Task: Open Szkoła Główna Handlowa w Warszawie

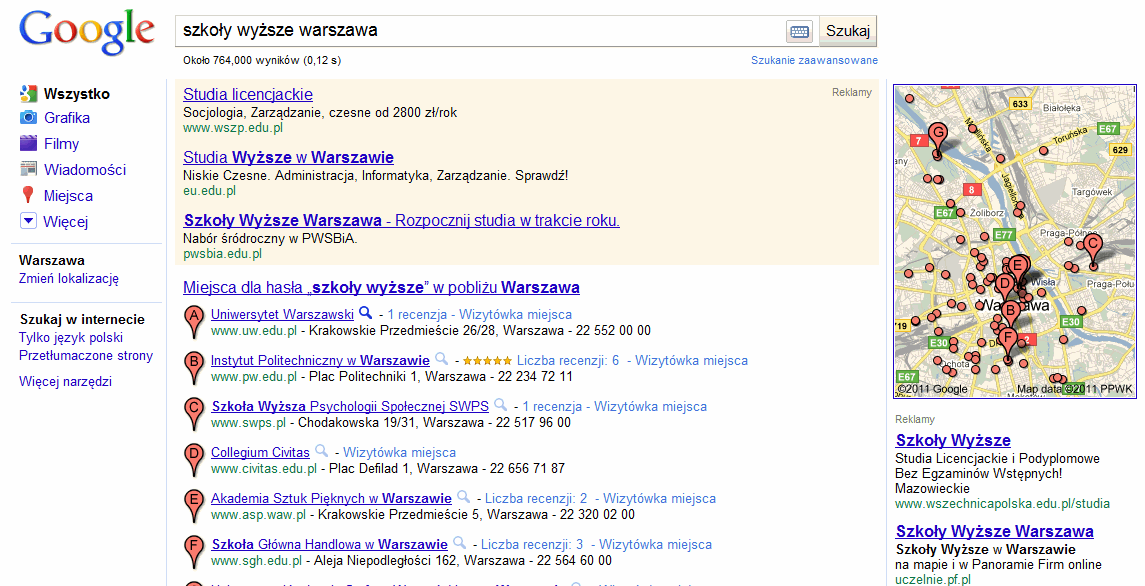Action: point(329,544)
